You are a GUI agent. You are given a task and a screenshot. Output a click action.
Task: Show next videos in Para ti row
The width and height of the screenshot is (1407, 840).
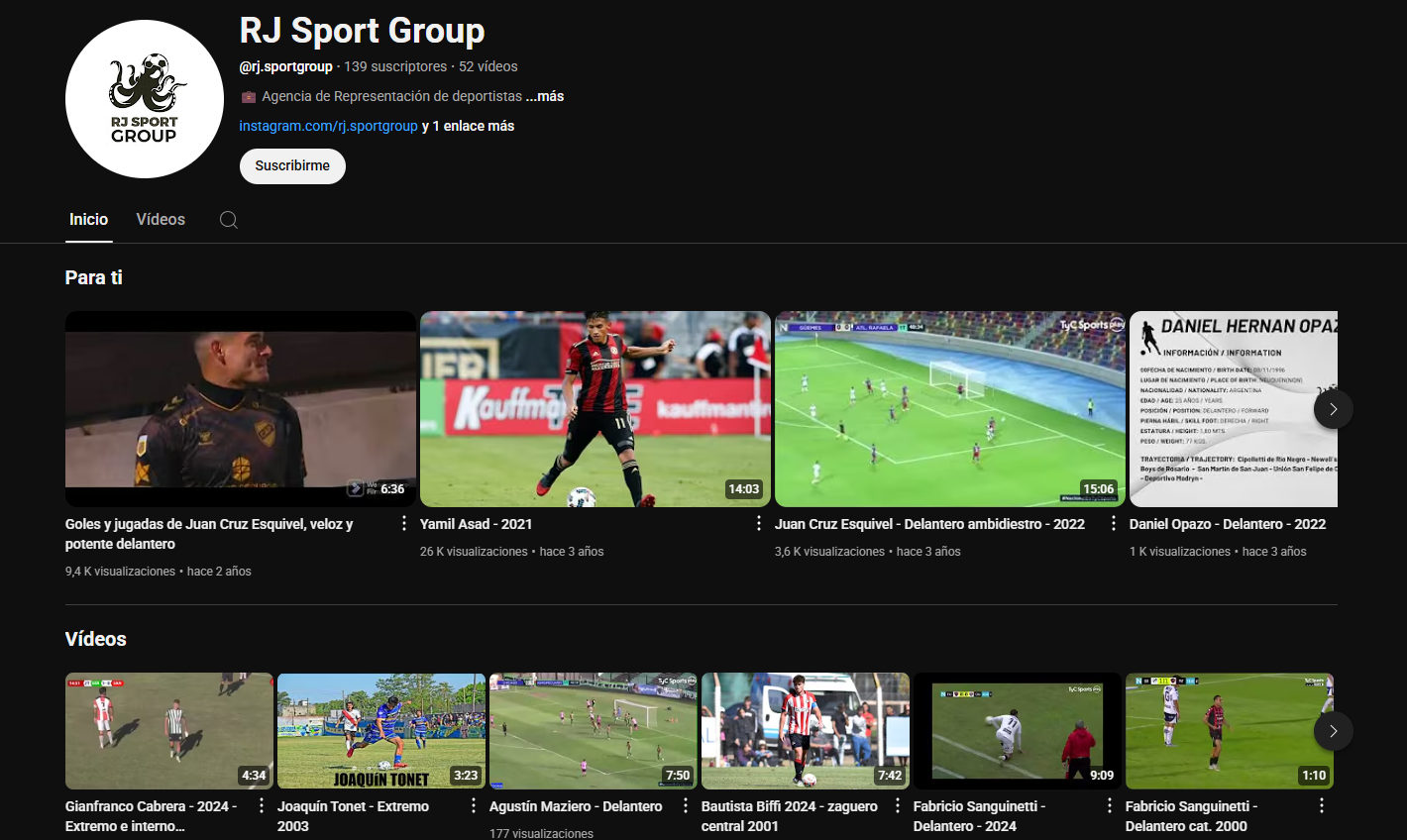pos(1334,409)
